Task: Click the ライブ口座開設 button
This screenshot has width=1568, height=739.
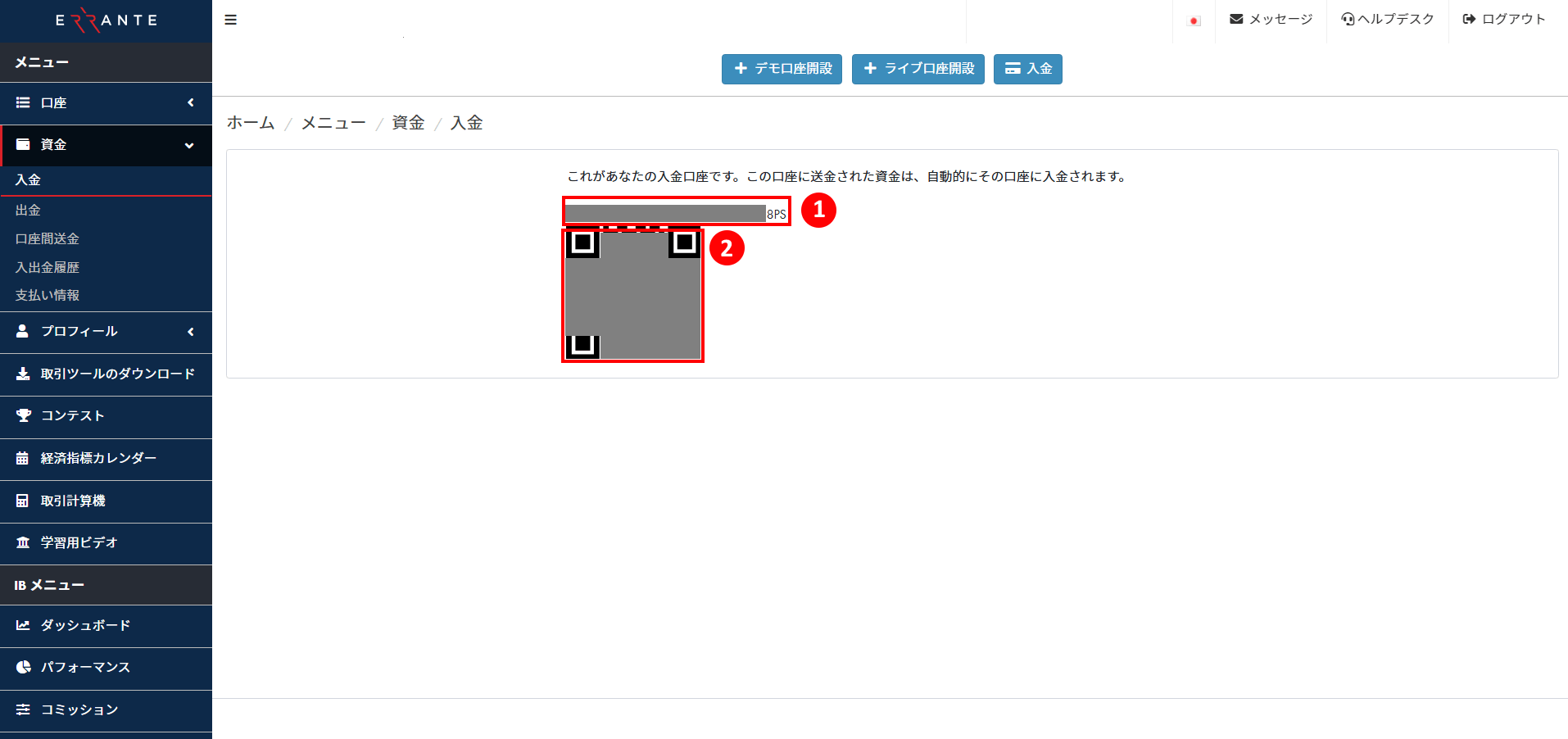Action: point(918,69)
